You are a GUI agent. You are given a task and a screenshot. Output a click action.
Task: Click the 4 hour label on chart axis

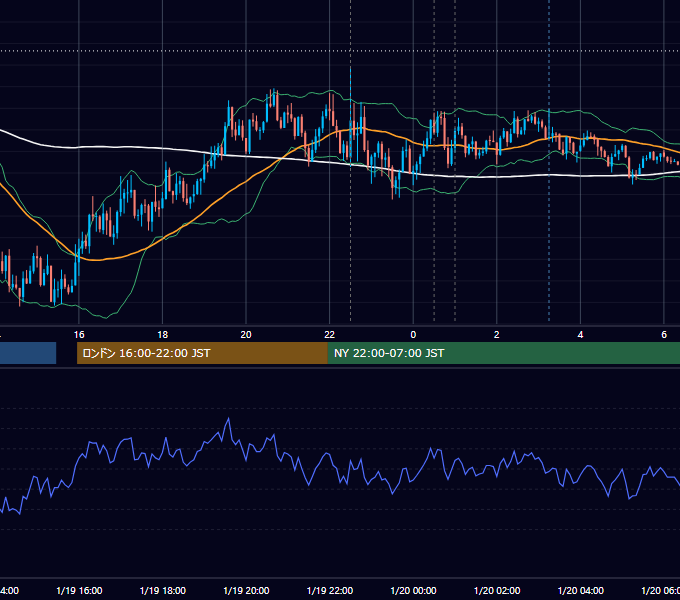(x=580, y=335)
